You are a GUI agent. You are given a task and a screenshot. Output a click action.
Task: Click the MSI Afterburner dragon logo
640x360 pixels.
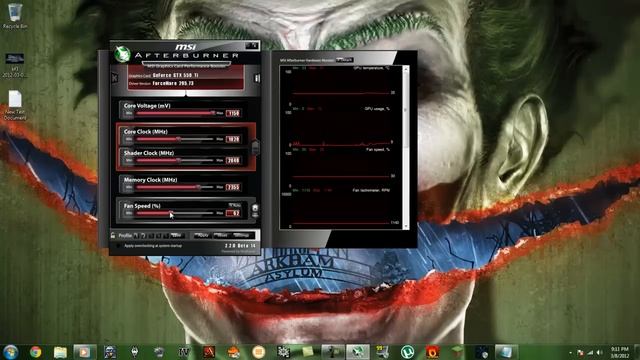(x=122, y=54)
